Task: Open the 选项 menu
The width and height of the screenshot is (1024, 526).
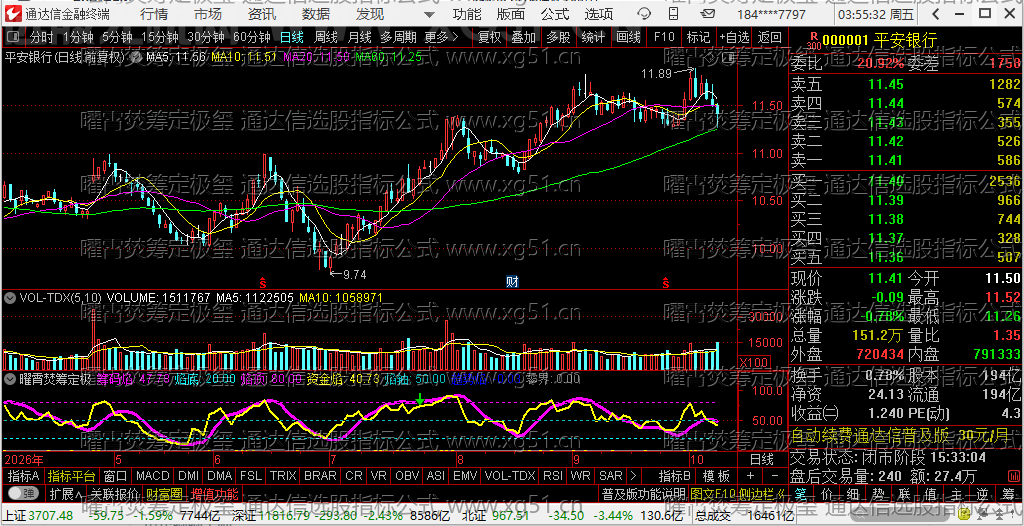Action: coord(598,14)
